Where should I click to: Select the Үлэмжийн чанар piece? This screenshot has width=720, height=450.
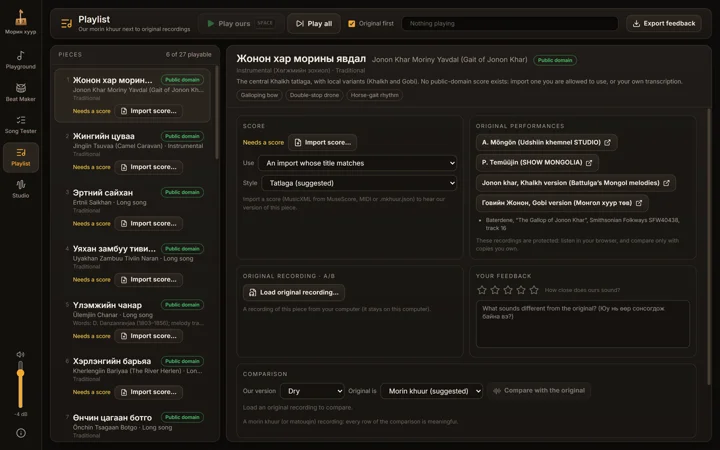tap(132, 321)
